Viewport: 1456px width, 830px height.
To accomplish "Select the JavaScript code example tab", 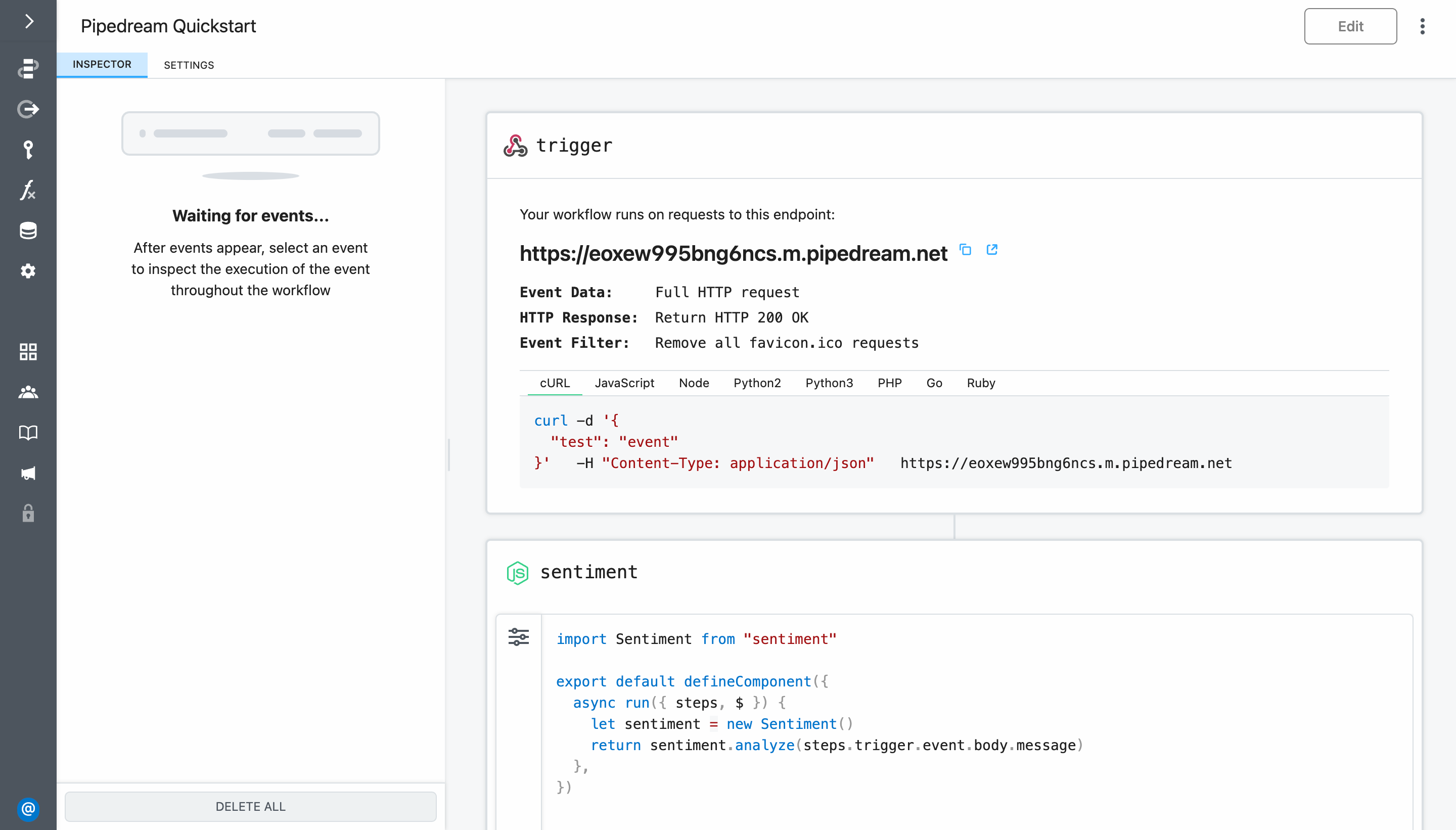I will pyautogui.click(x=624, y=383).
